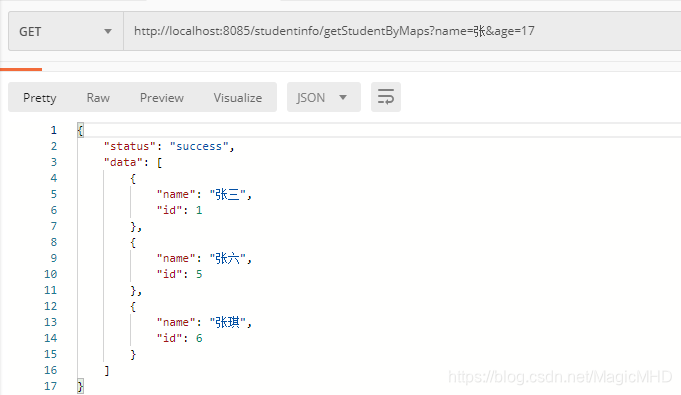The height and width of the screenshot is (395, 681).
Task: Open the JSON format dropdown
Action: tap(324, 97)
